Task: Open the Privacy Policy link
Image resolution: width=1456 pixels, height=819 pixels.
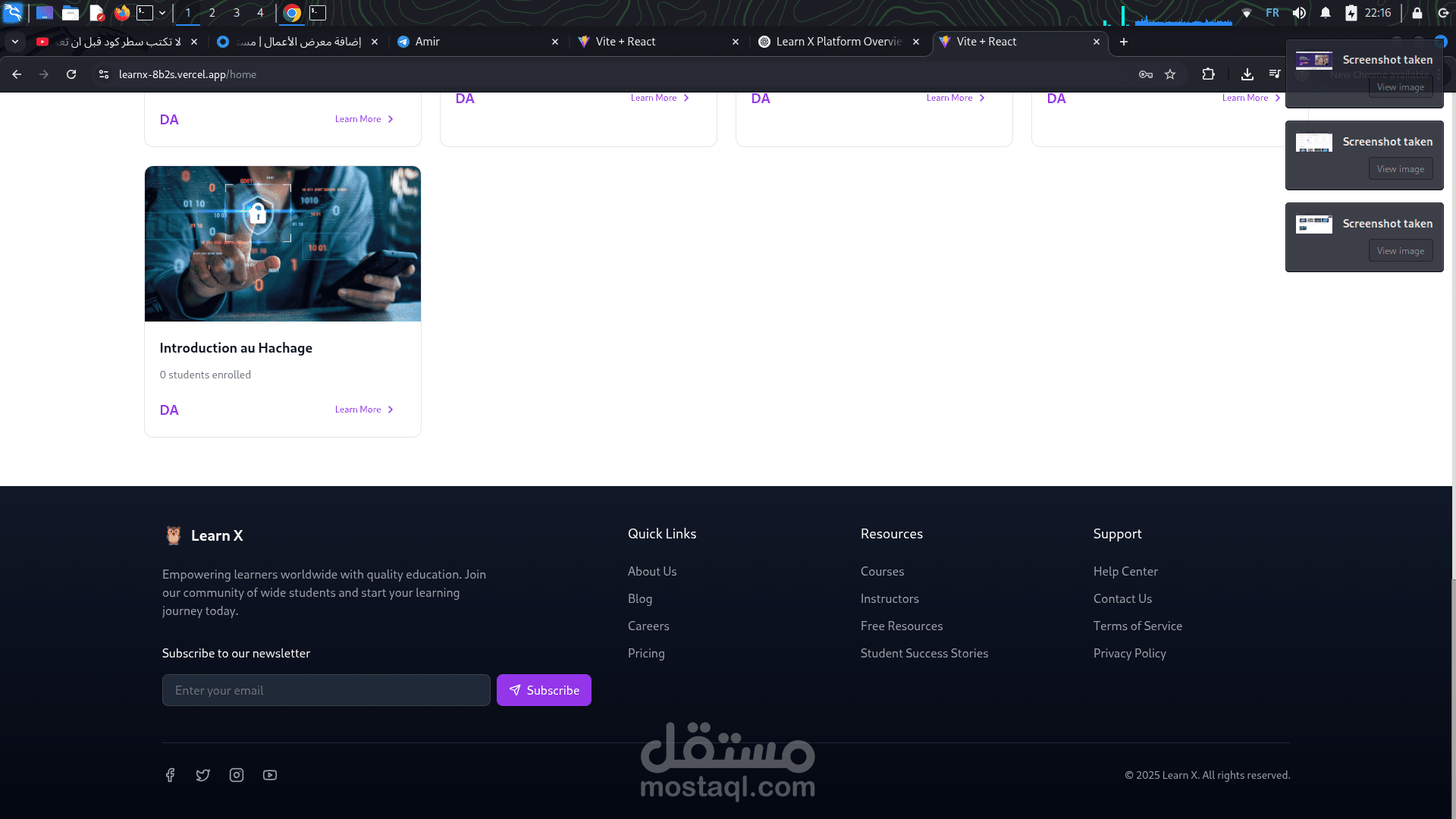Action: click(1129, 653)
